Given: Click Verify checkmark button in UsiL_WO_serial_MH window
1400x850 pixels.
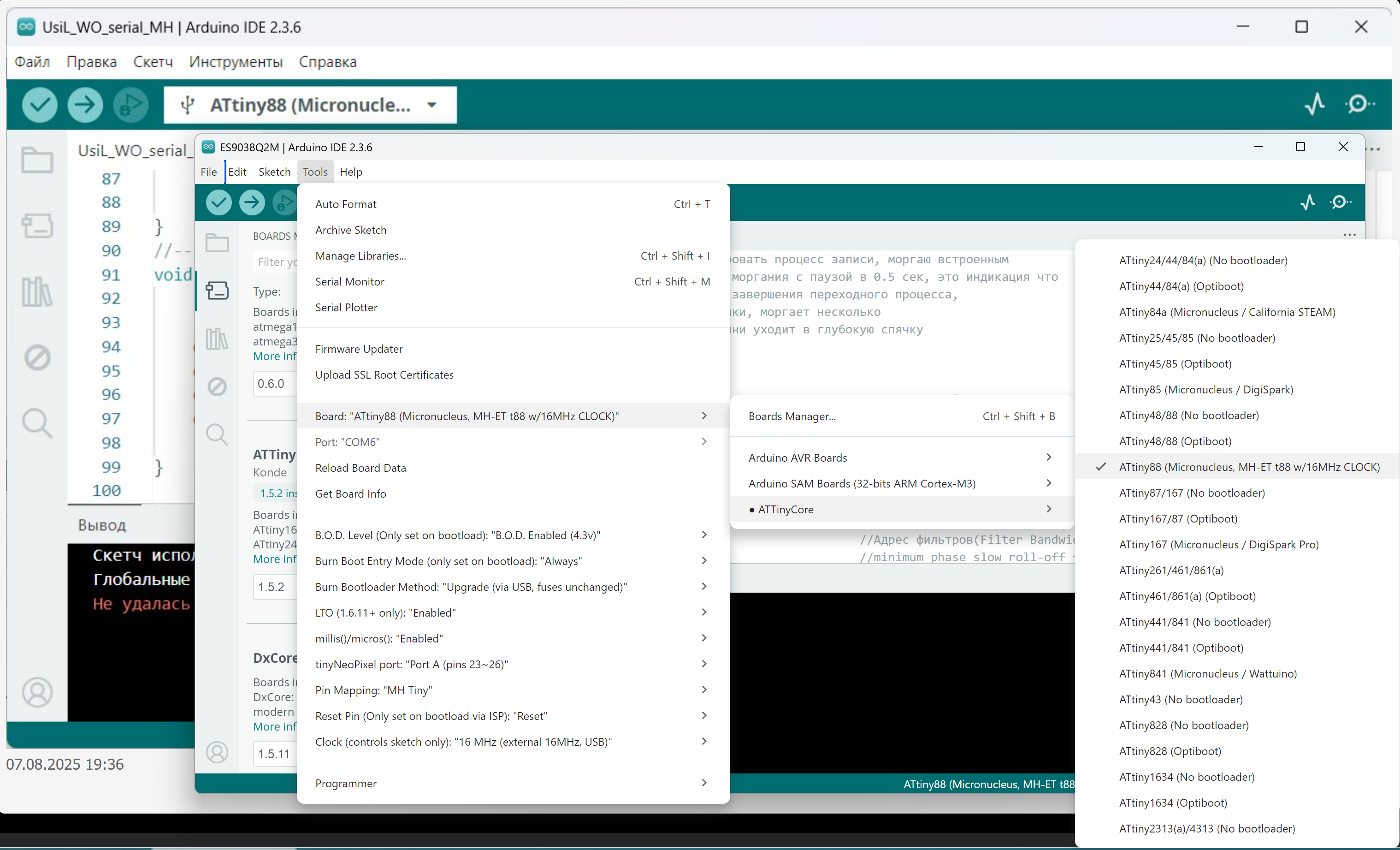Looking at the screenshot, I should tap(40, 105).
